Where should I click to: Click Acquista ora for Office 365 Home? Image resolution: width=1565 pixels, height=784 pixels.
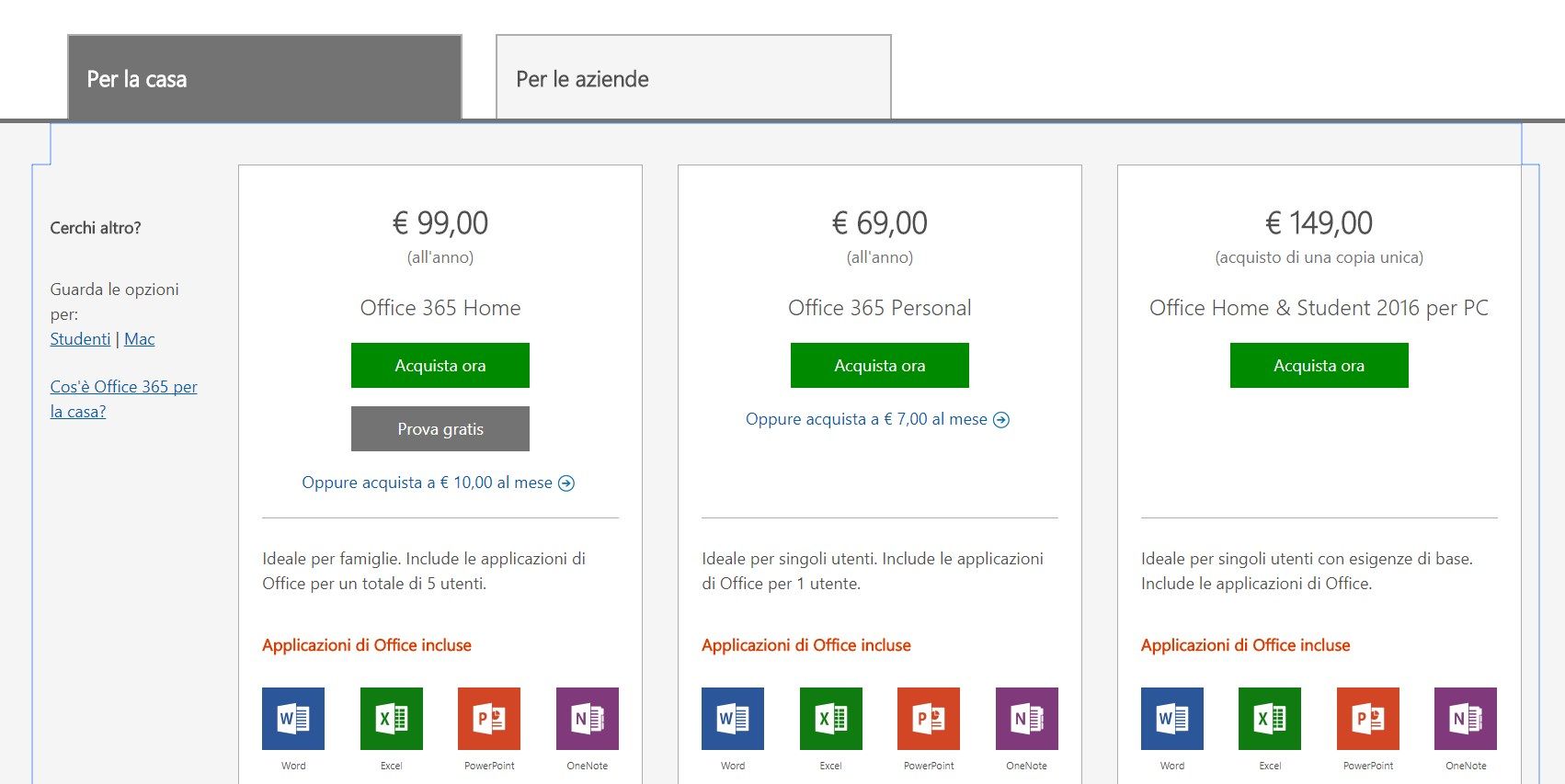coord(440,365)
